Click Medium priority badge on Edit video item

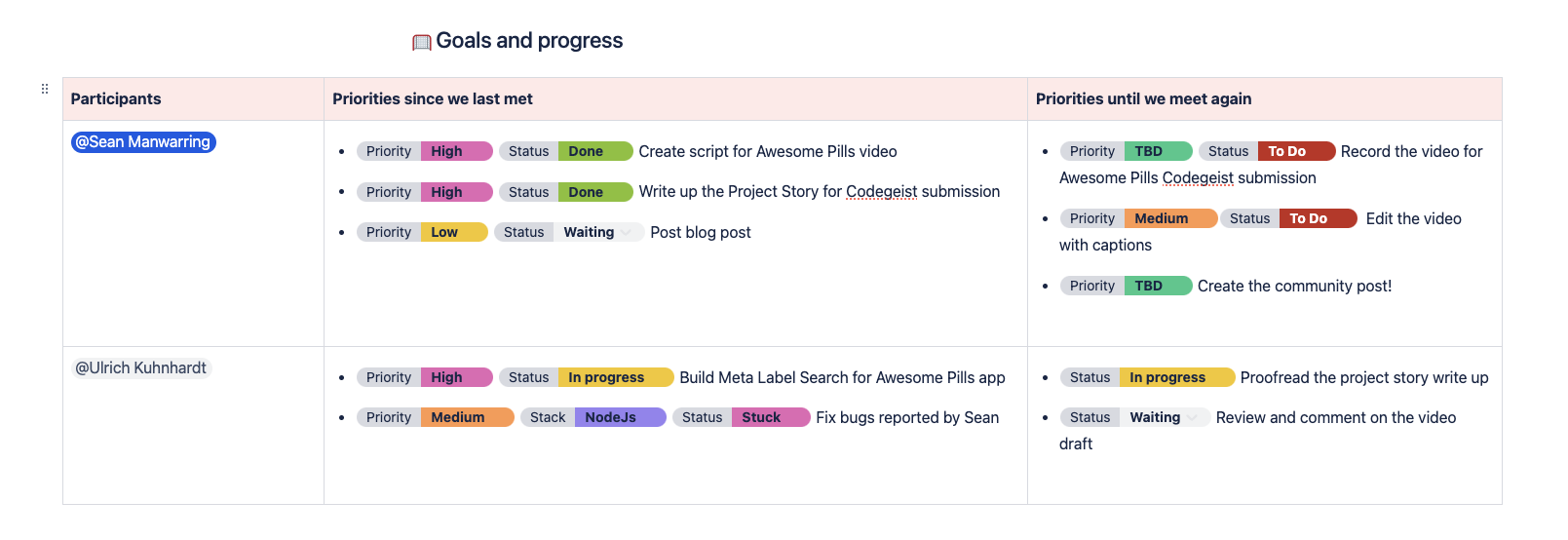coord(1169,218)
